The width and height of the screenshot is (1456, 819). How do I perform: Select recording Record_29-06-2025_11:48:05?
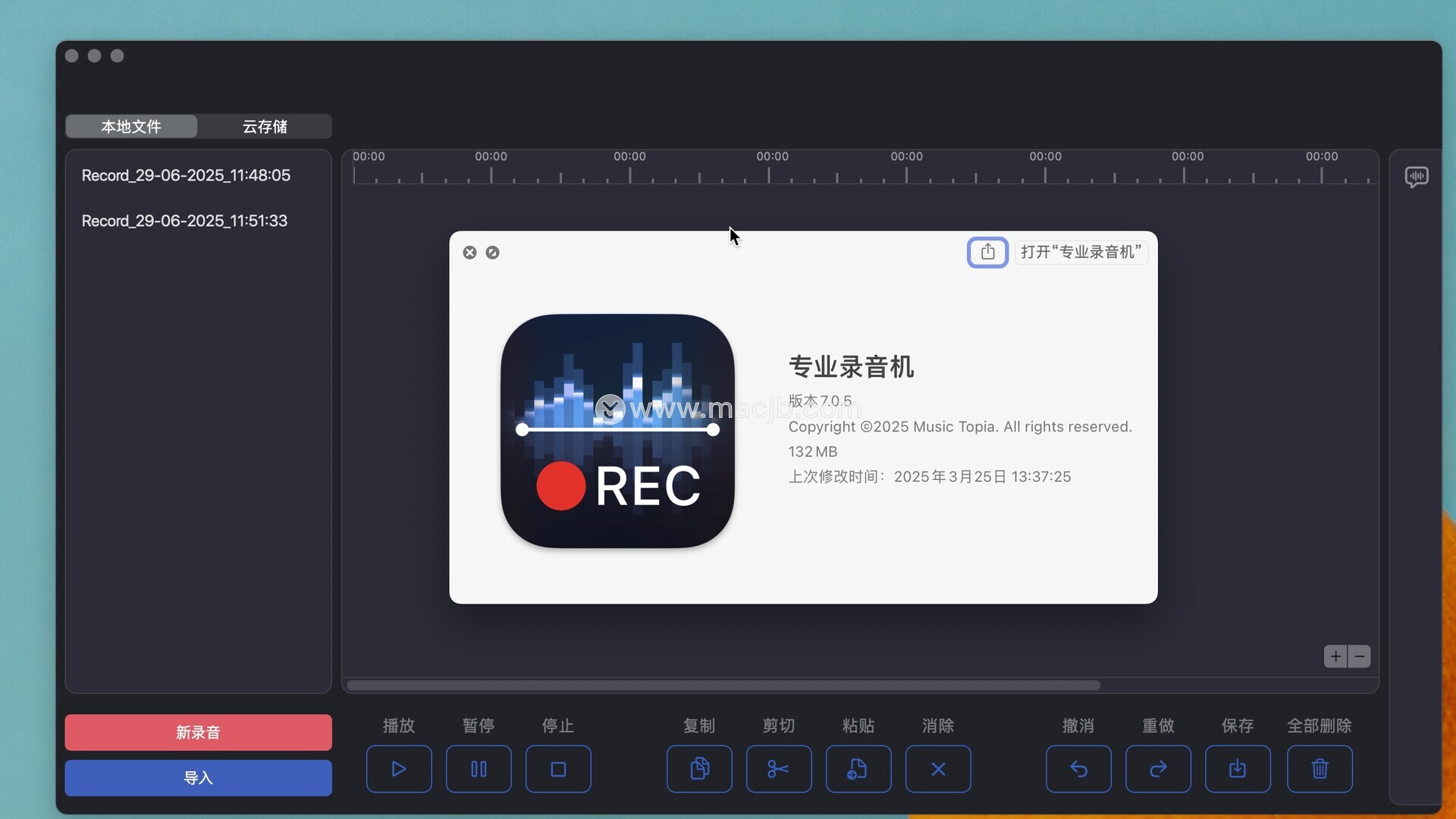[186, 175]
